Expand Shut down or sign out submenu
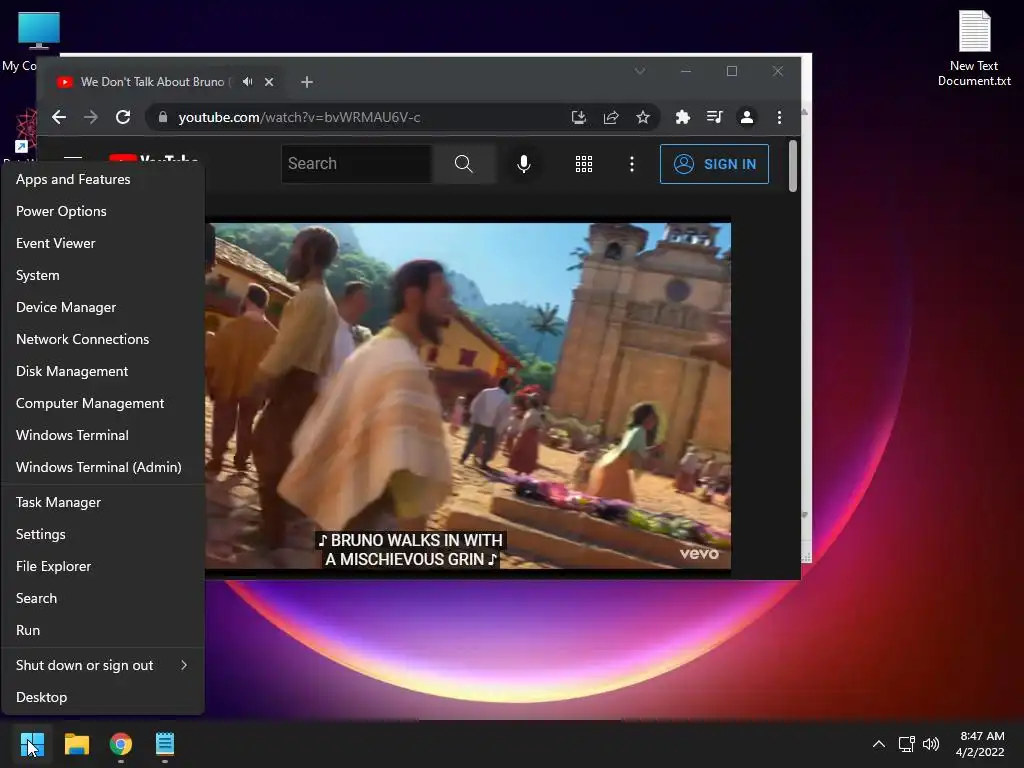Viewport: 1024px width, 768px height. point(103,665)
